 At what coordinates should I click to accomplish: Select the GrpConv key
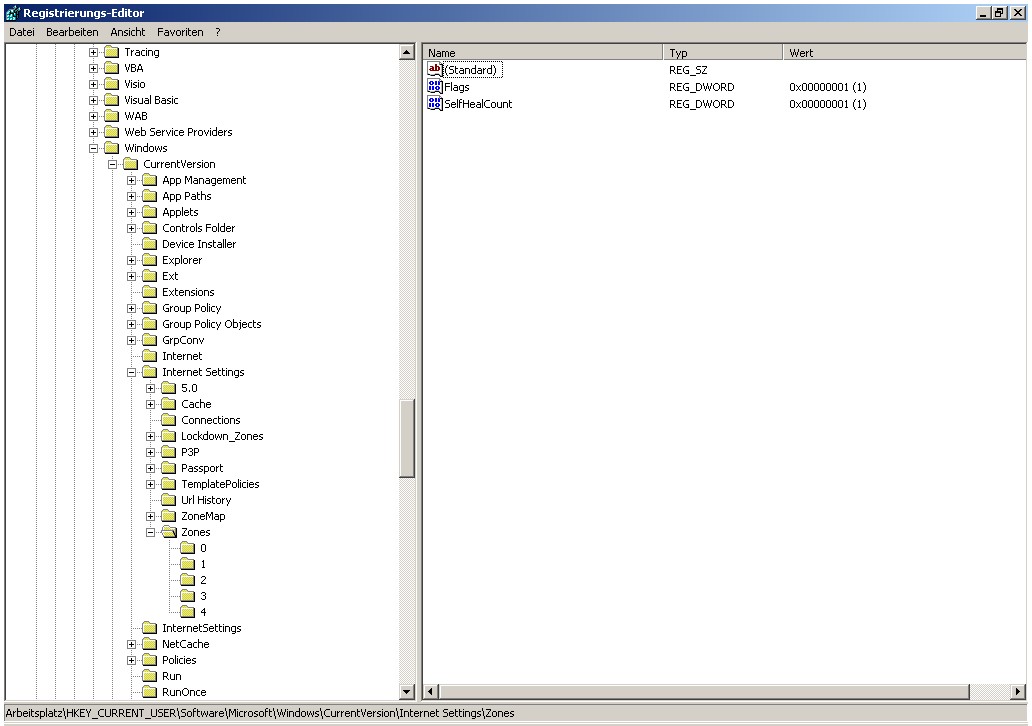click(x=183, y=340)
